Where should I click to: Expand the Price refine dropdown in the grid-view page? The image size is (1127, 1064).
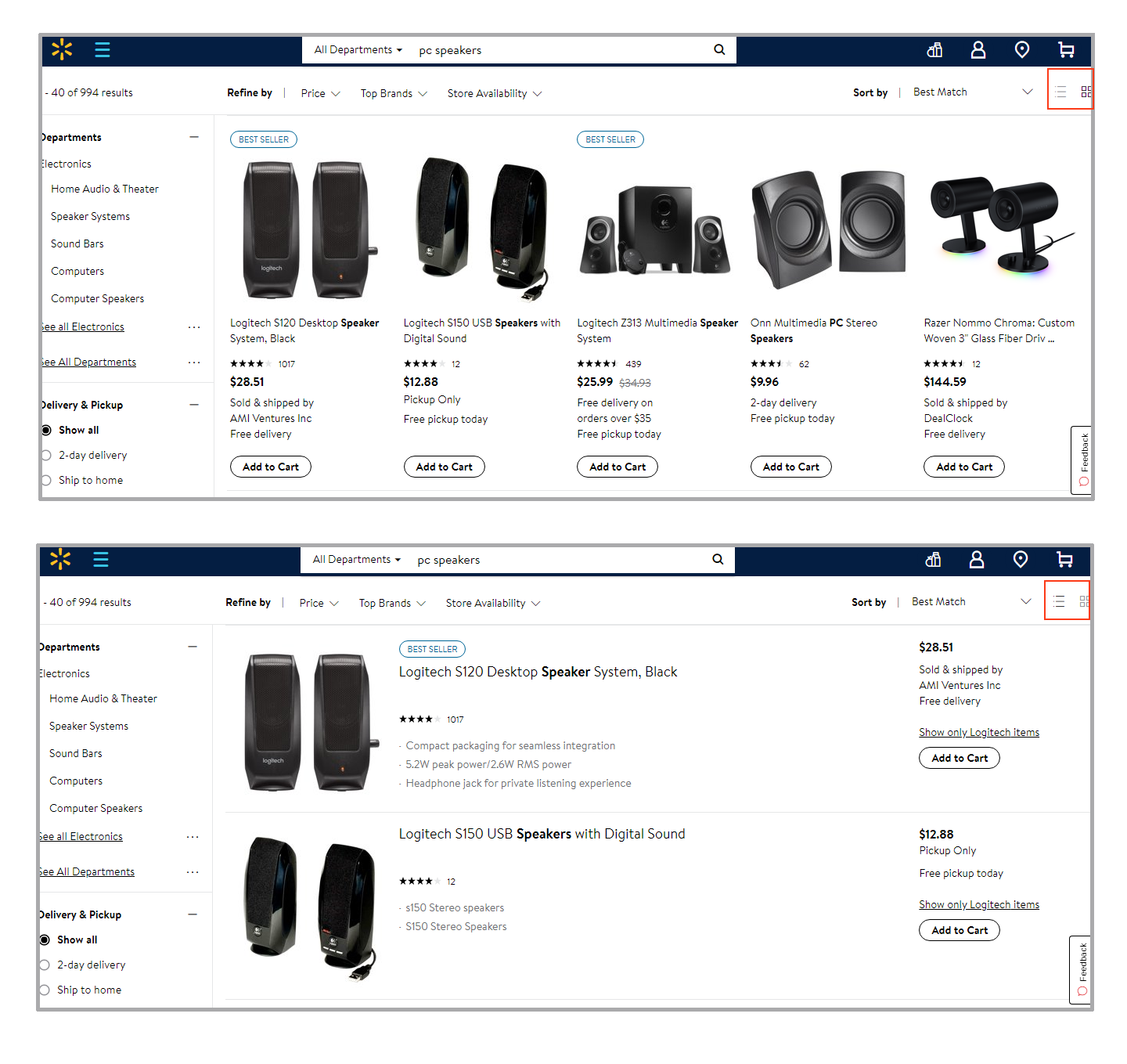coord(320,94)
